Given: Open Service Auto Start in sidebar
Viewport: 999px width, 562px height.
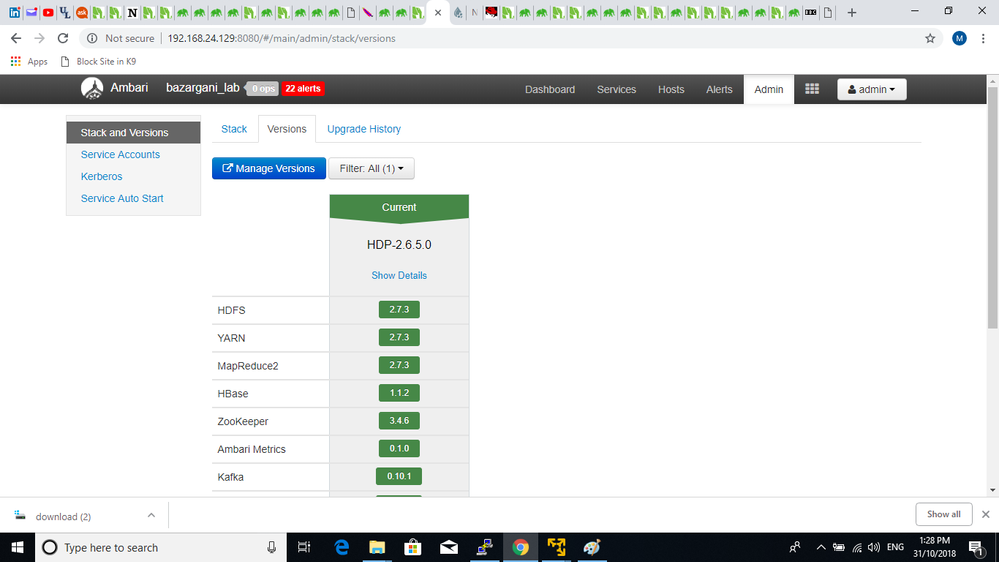Looking at the screenshot, I should (122, 198).
